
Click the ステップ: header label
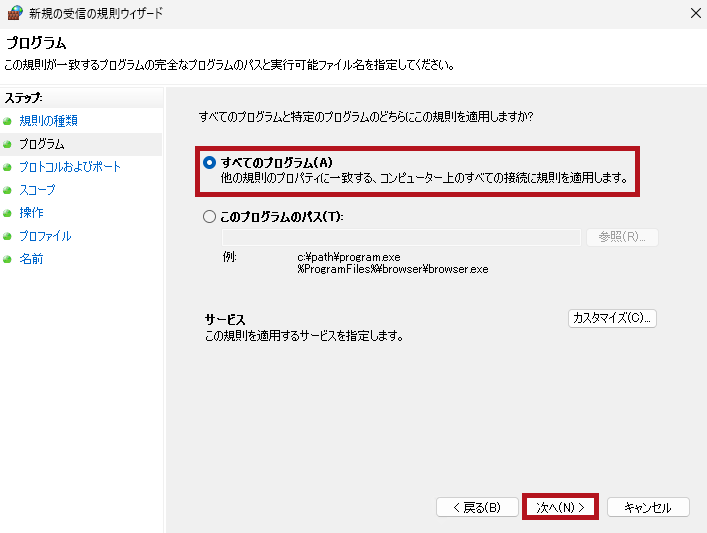click(x=23, y=97)
